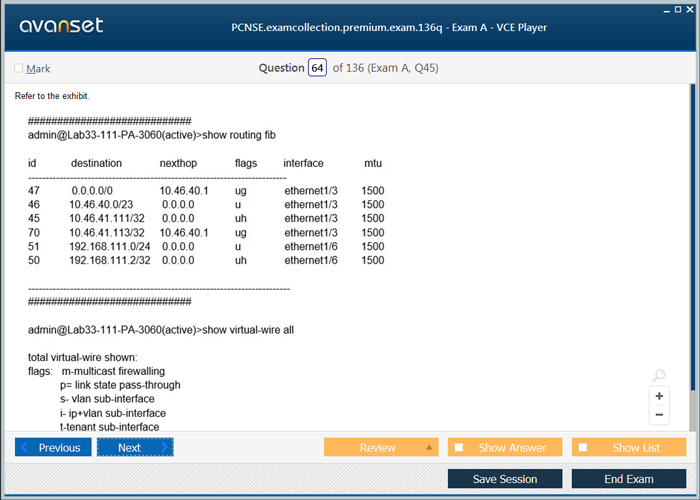Click the Save Session button

(x=505, y=479)
